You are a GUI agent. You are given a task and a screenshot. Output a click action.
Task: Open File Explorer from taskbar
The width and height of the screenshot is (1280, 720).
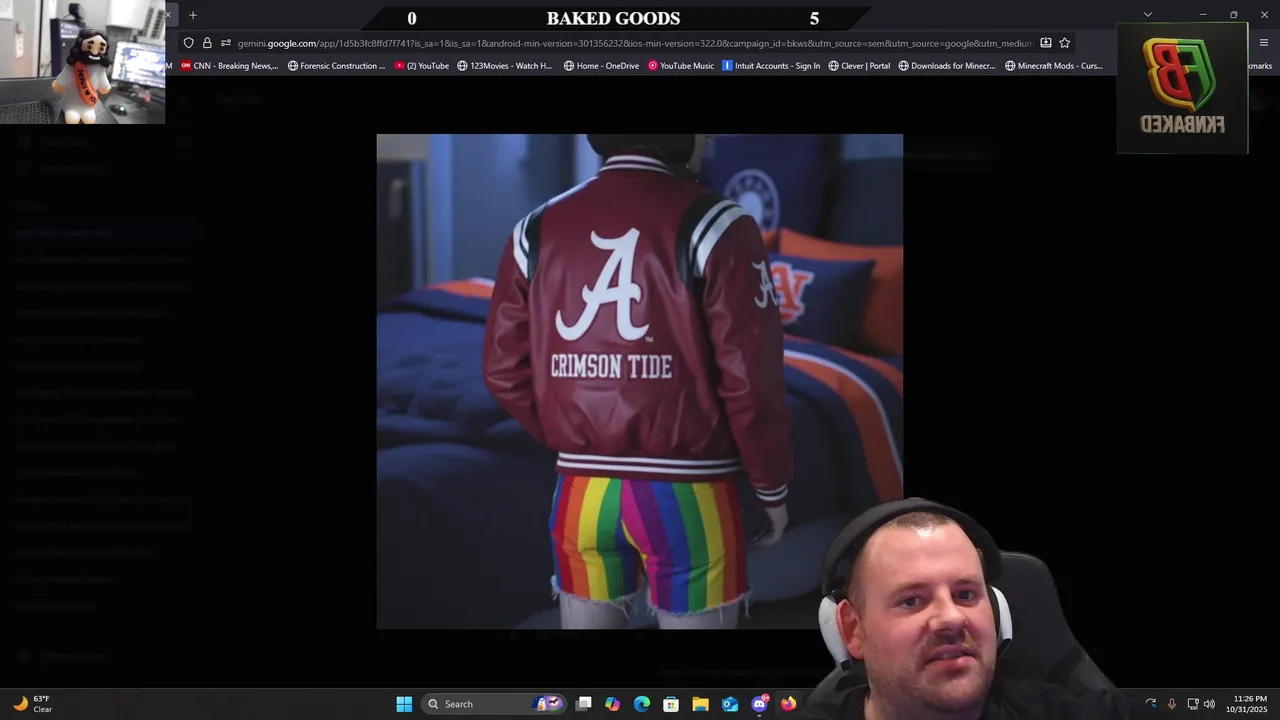700,704
